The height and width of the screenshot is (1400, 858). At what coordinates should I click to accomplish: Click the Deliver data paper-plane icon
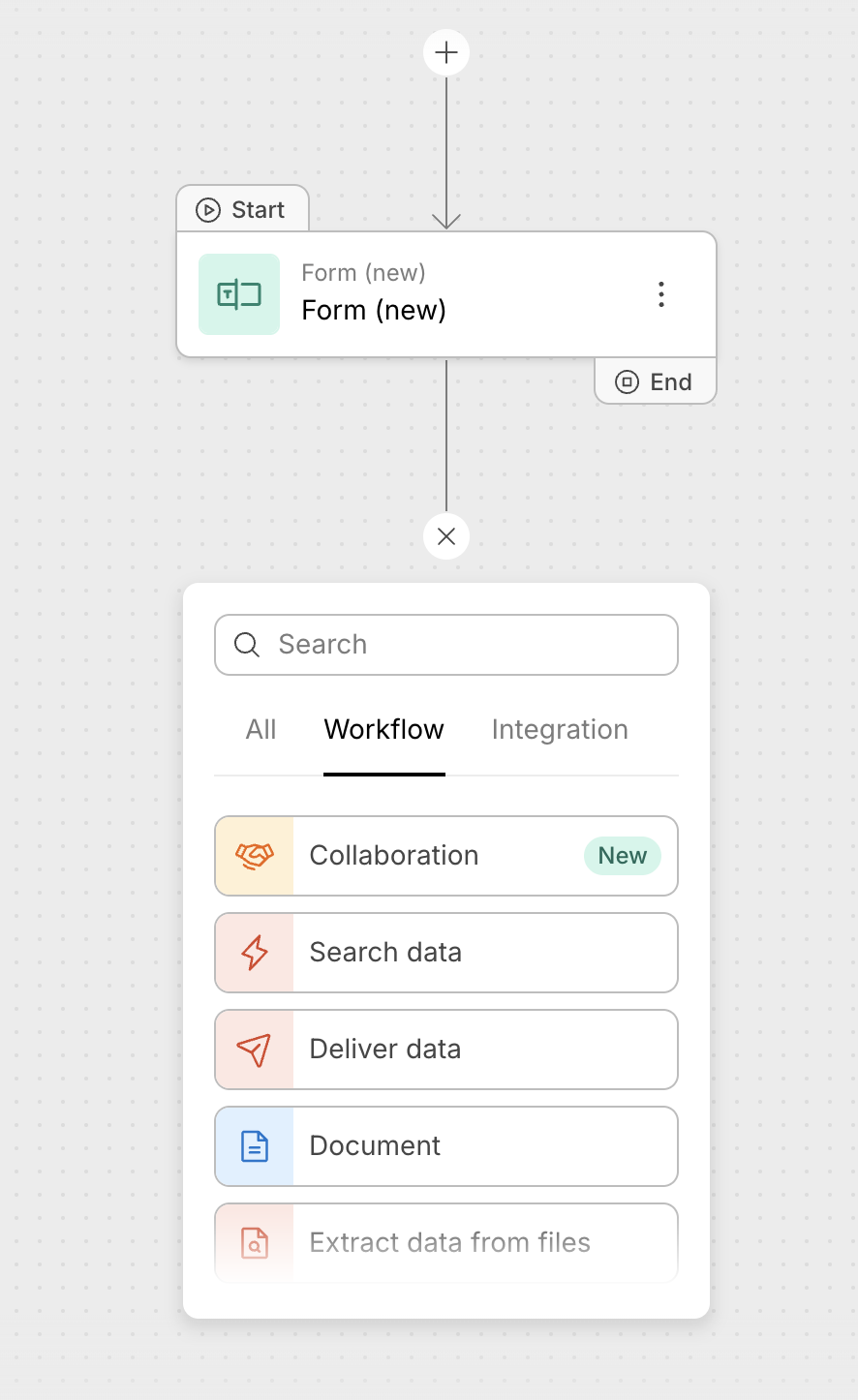click(x=255, y=1050)
